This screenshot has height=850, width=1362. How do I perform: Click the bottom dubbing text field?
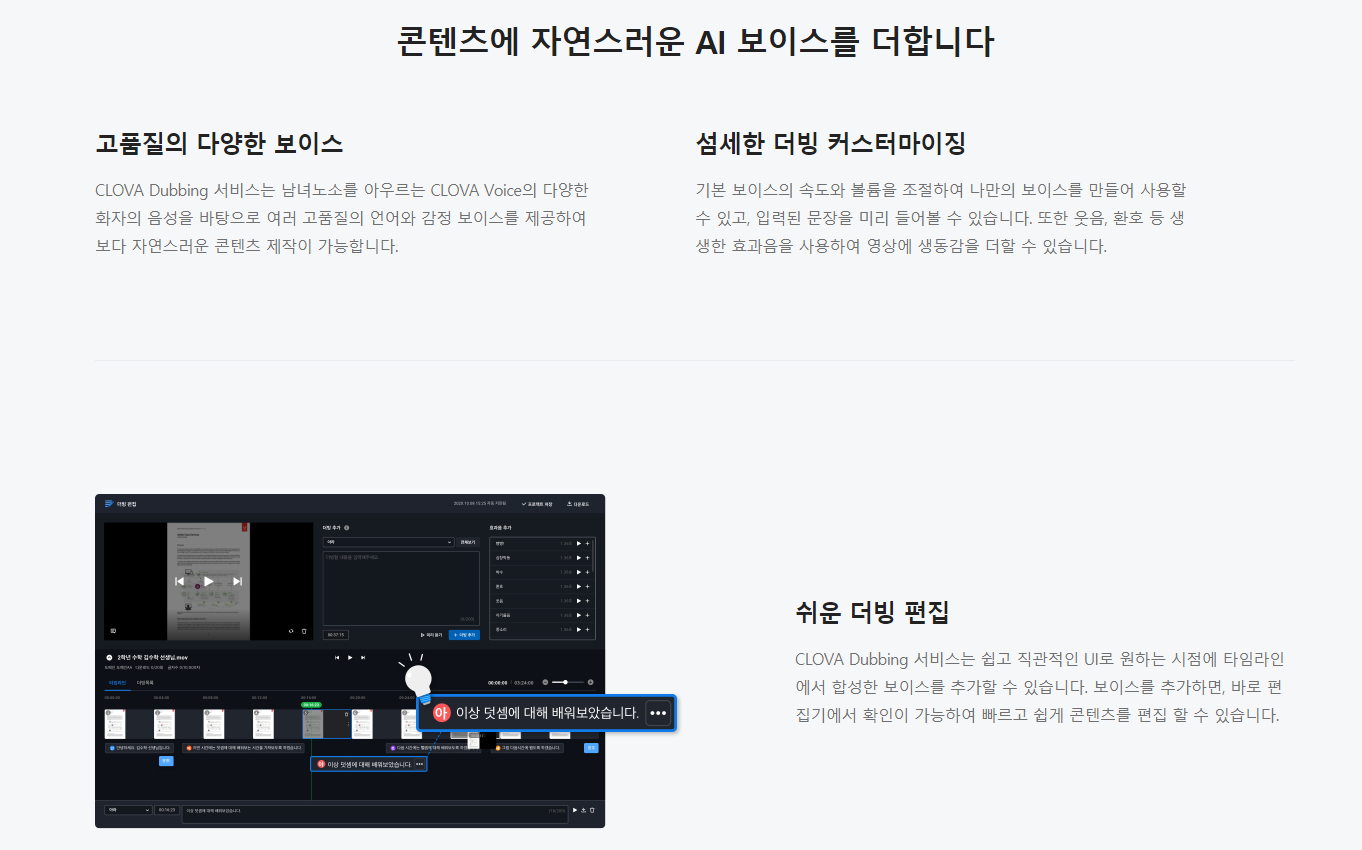pos(375,814)
